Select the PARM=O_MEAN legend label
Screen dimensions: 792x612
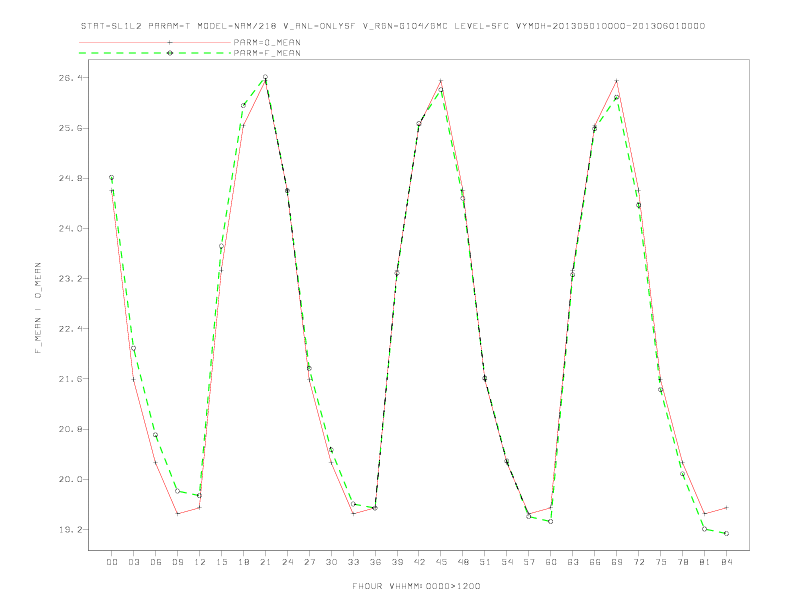[x=267, y=42]
